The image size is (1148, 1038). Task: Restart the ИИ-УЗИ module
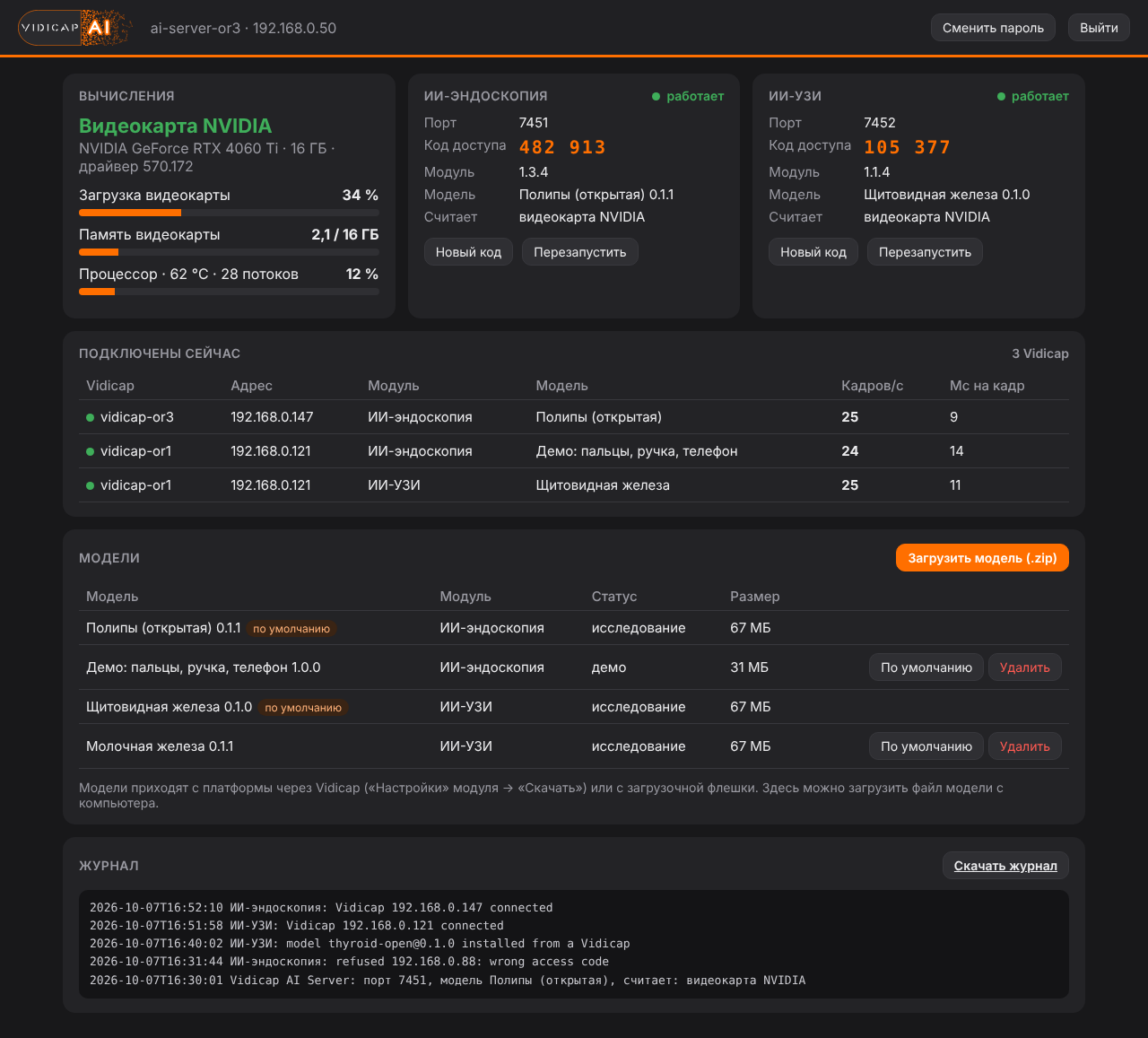(925, 252)
